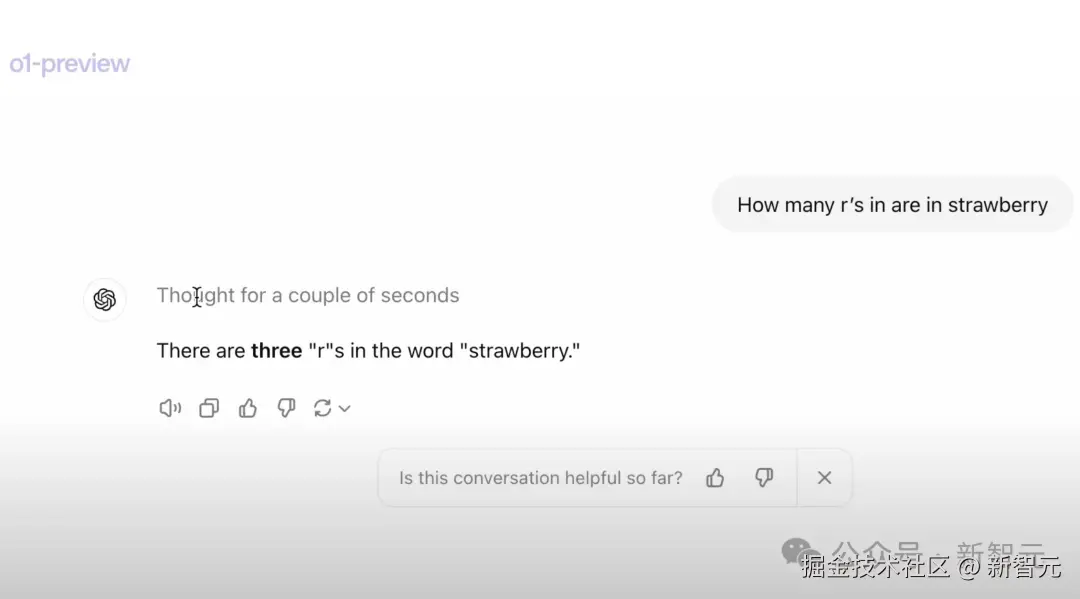1080x599 pixels.
Task: Click the user message about strawberry
Action: (892, 205)
